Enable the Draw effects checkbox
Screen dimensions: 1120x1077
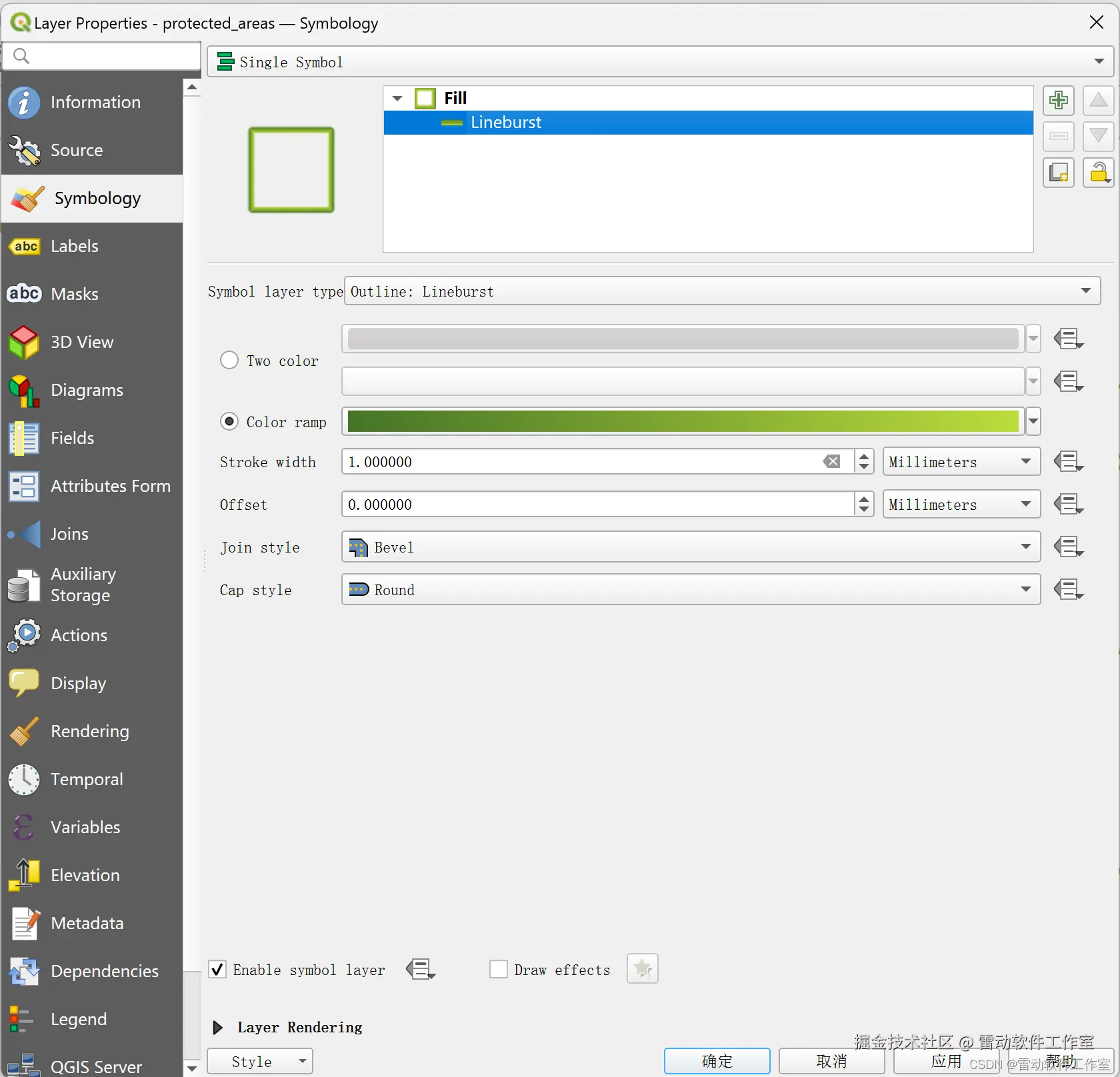(499, 969)
